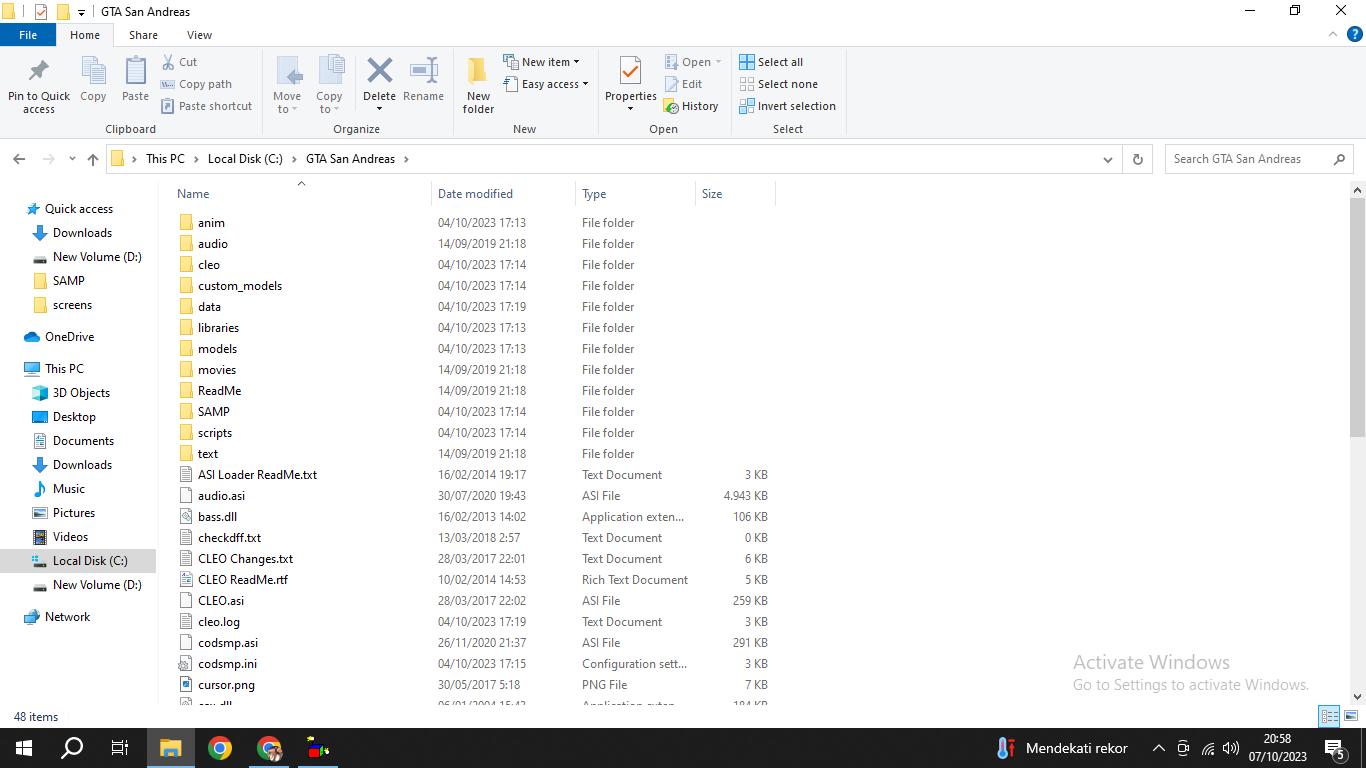Sort files by Date modified column
1366x768 pixels.
point(503,194)
